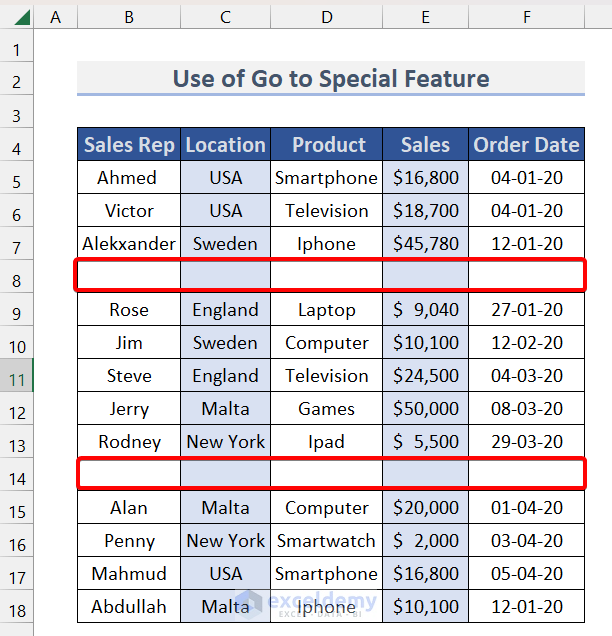This screenshot has height=636, width=612.
Task: Select the cell containing "Alekxander"
Action: coord(129,244)
